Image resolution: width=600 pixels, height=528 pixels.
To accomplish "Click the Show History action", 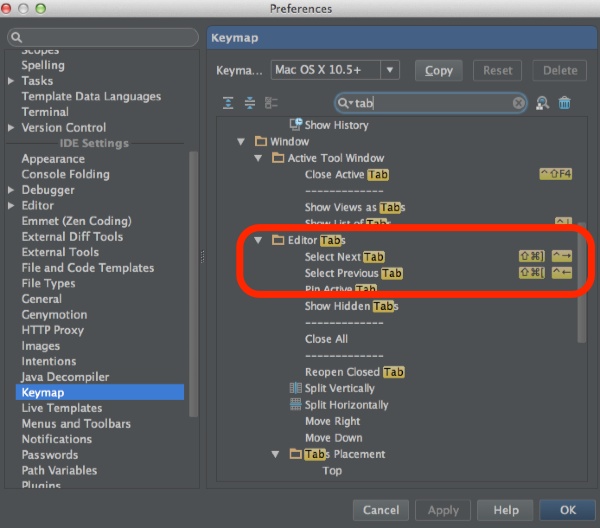I will [336, 125].
